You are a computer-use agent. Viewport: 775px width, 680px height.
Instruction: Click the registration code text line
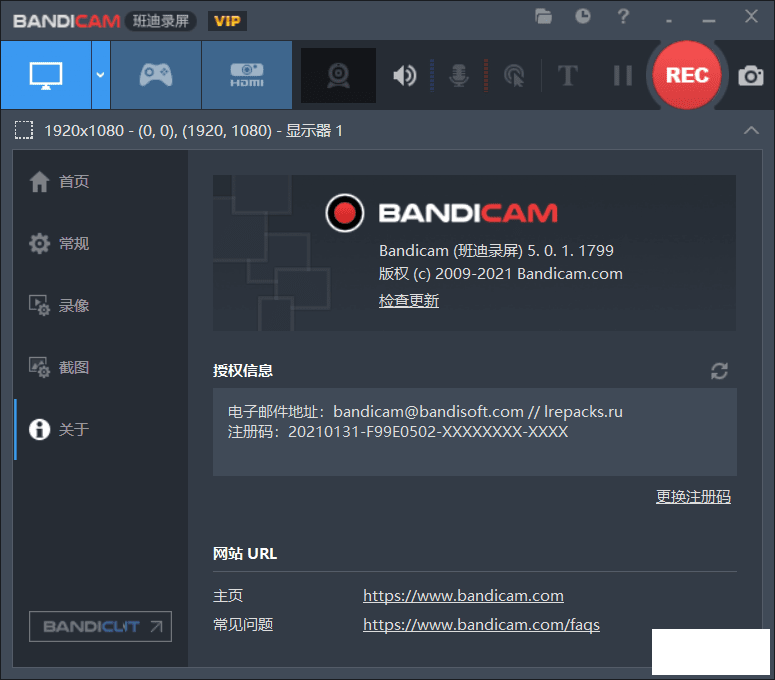coord(398,432)
